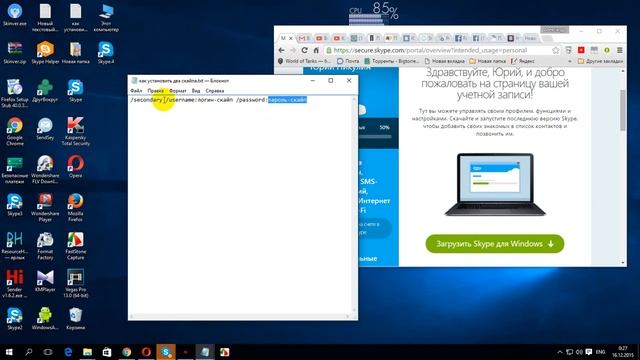The width and height of the screenshot is (640, 360).
Task: Show hidden system tray icons
Action: tap(560, 352)
